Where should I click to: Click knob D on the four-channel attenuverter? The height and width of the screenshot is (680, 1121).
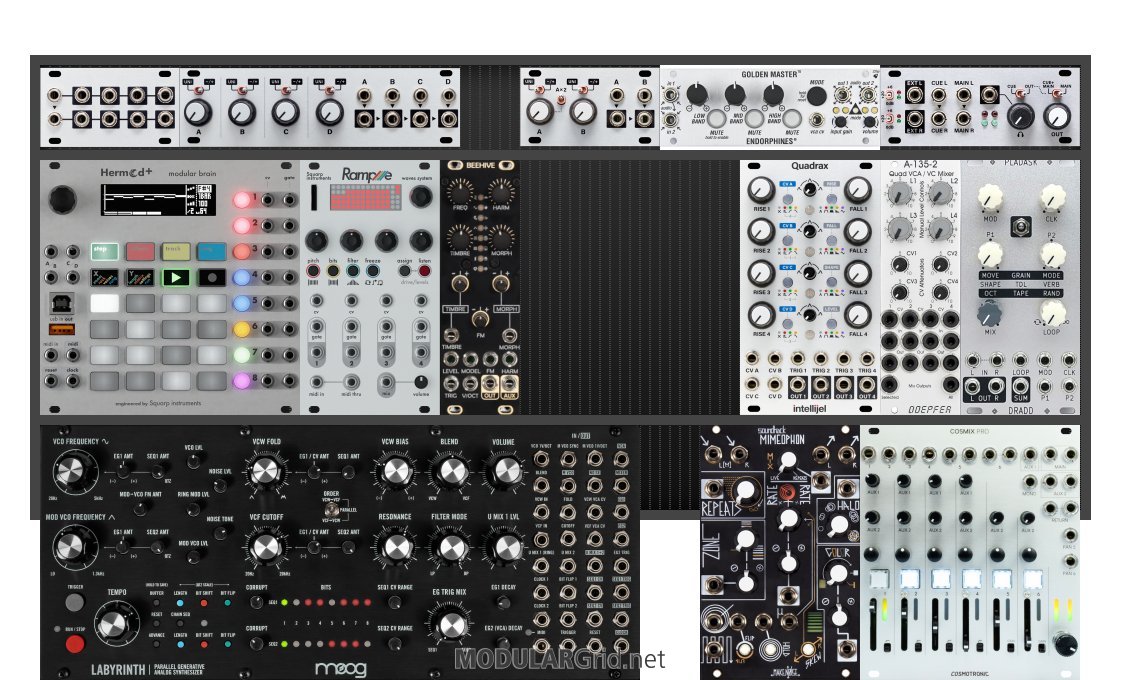(x=330, y=113)
